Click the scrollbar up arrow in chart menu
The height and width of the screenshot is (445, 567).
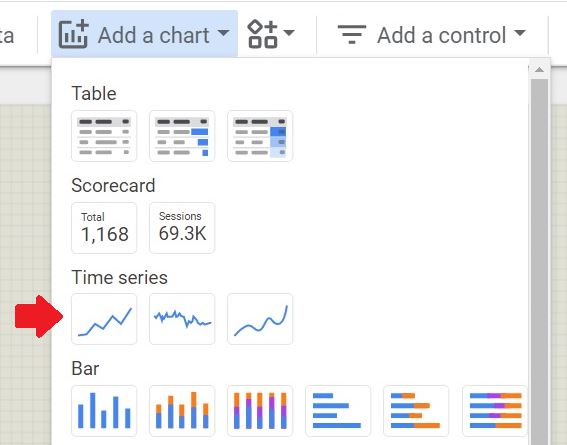click(x=539, y=69)
